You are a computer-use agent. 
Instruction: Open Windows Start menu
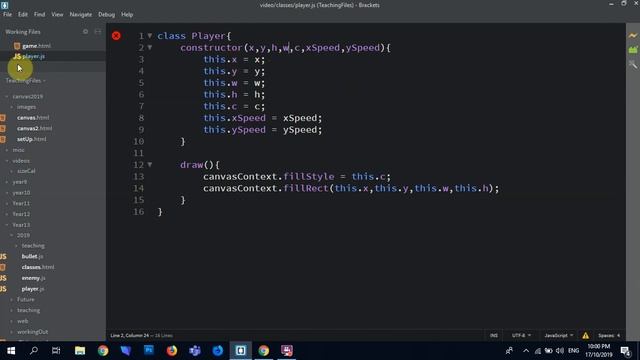(x=11, y=351)
